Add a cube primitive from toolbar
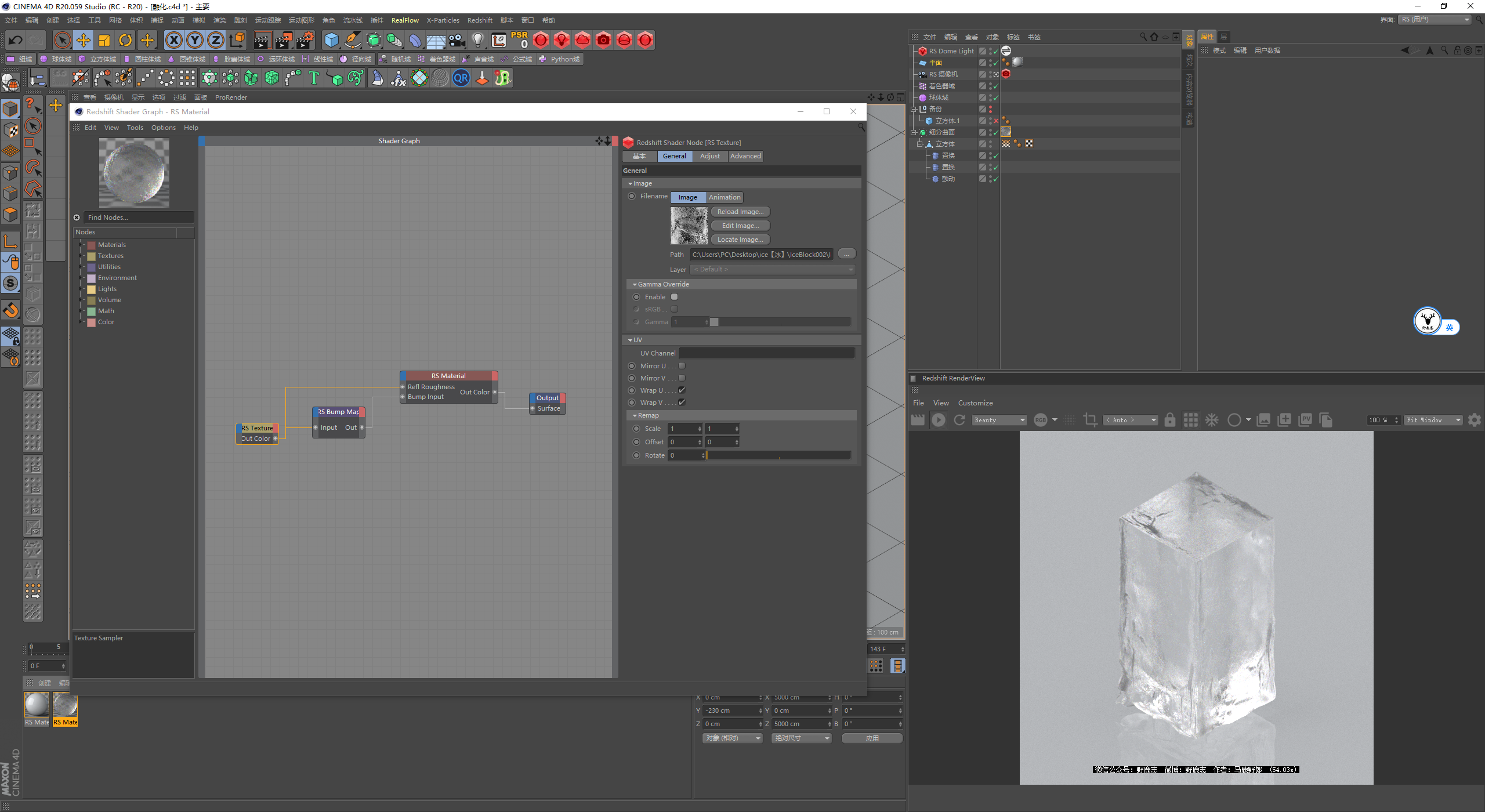 (331, 40)
